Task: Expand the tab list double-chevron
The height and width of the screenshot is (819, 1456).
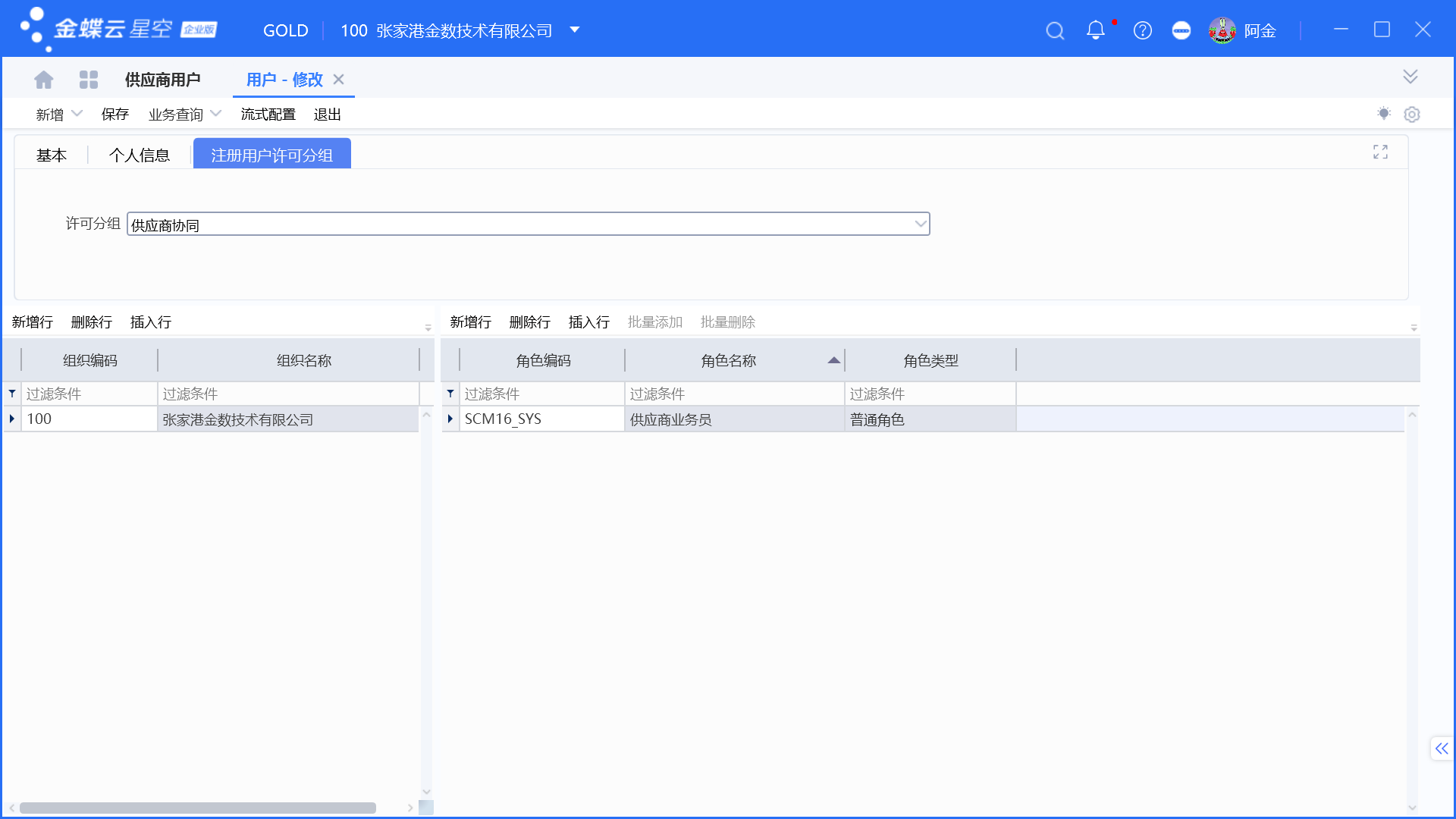Action: tap(1410, 77)
